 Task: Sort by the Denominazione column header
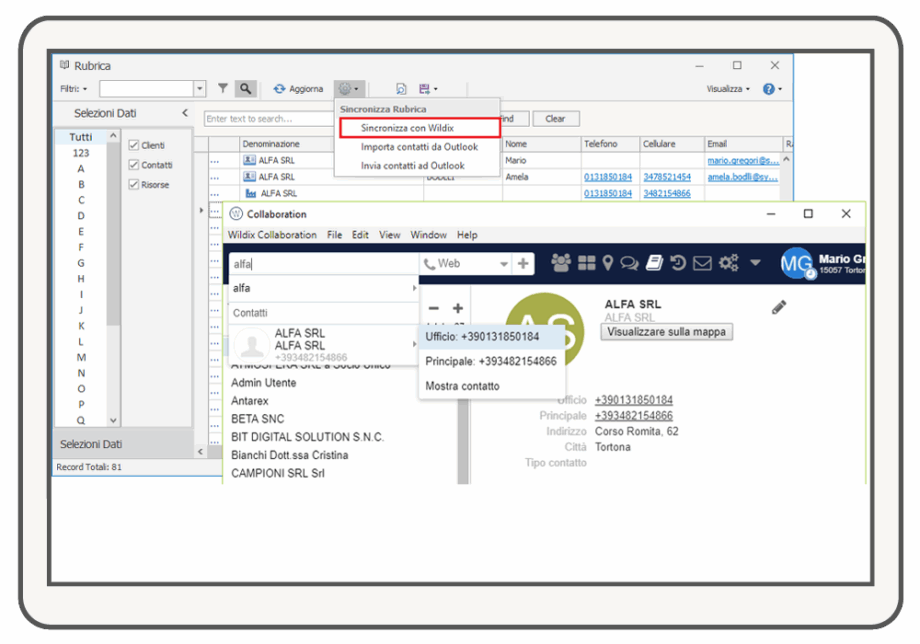(286, 144)
